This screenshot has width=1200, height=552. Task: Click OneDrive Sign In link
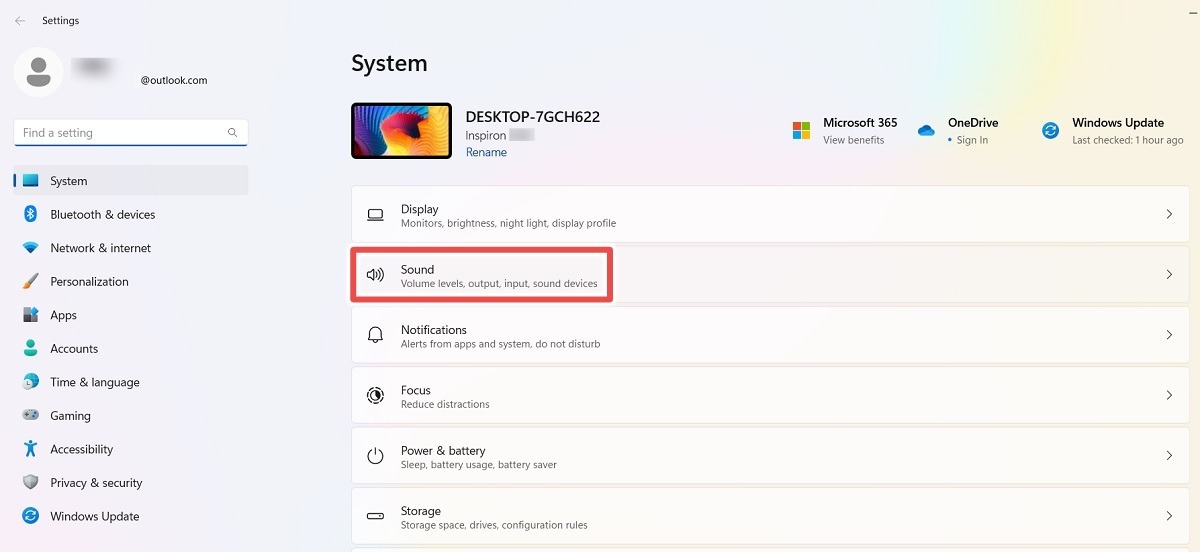(x=972, y=140)
